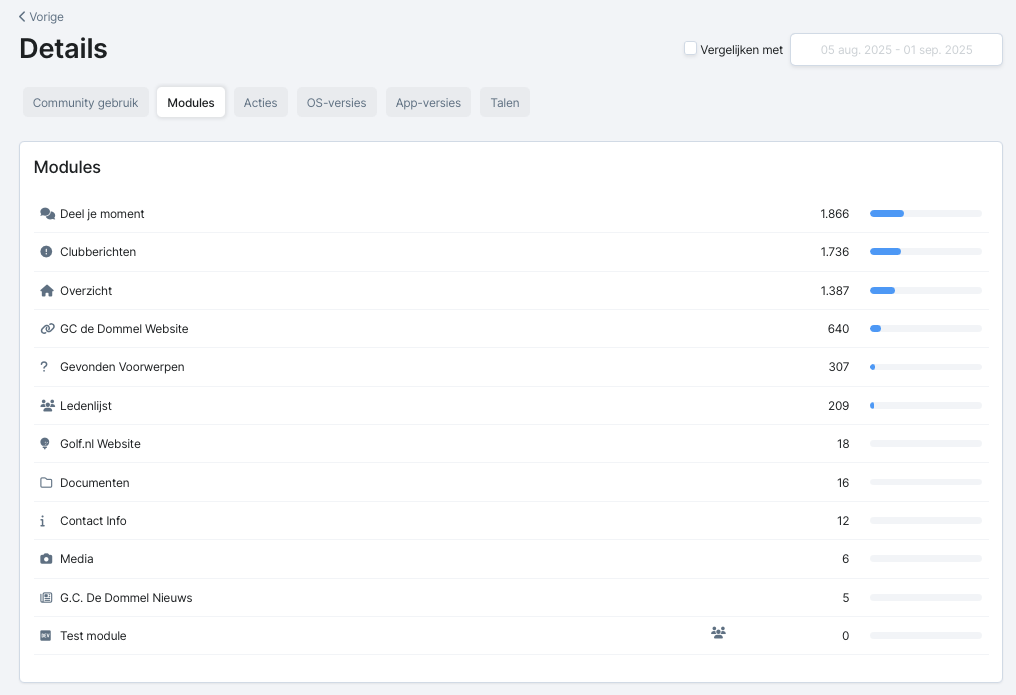
Task: Click the Overzicht home icon
Action: (x=46, y=291)
